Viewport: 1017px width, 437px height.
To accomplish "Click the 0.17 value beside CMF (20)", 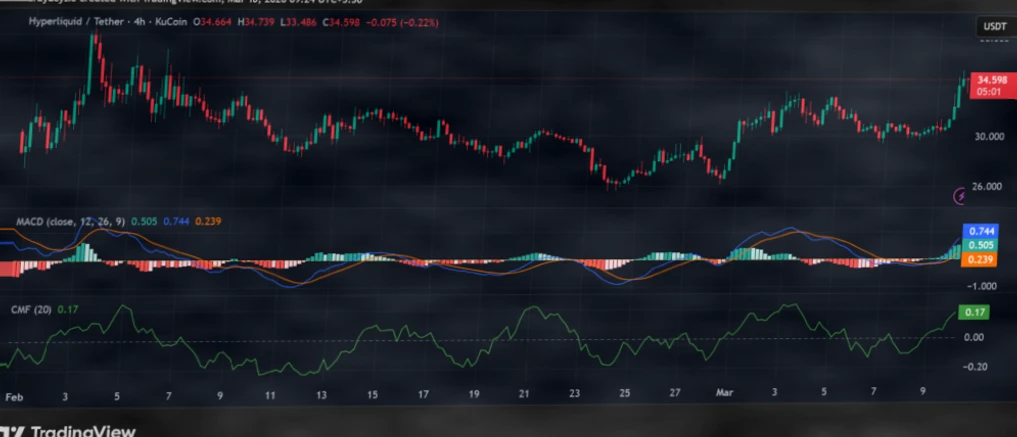I will [68, 310].
